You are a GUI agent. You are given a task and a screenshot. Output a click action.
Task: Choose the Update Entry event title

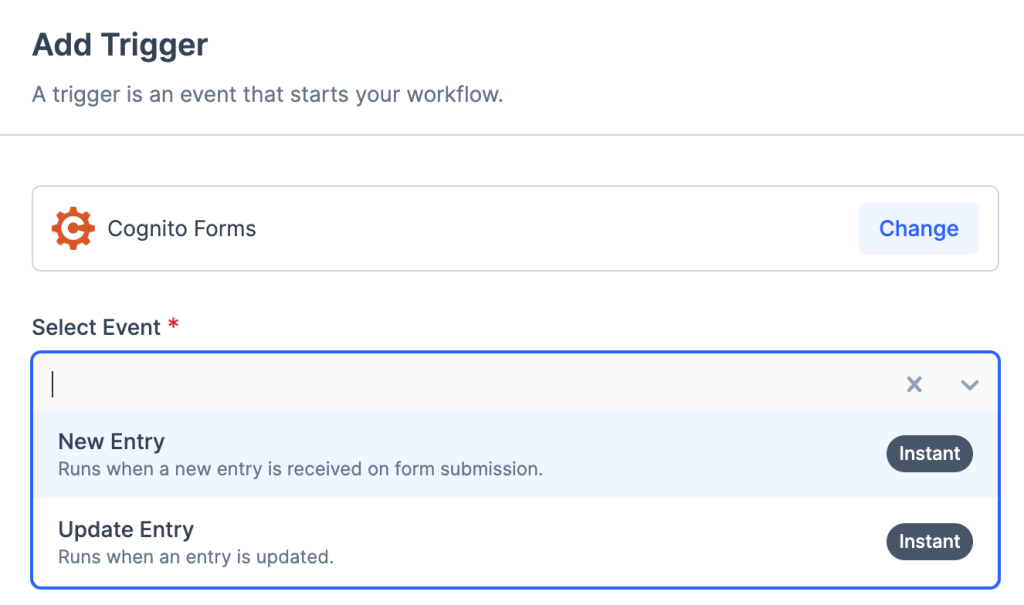point(126,529)
